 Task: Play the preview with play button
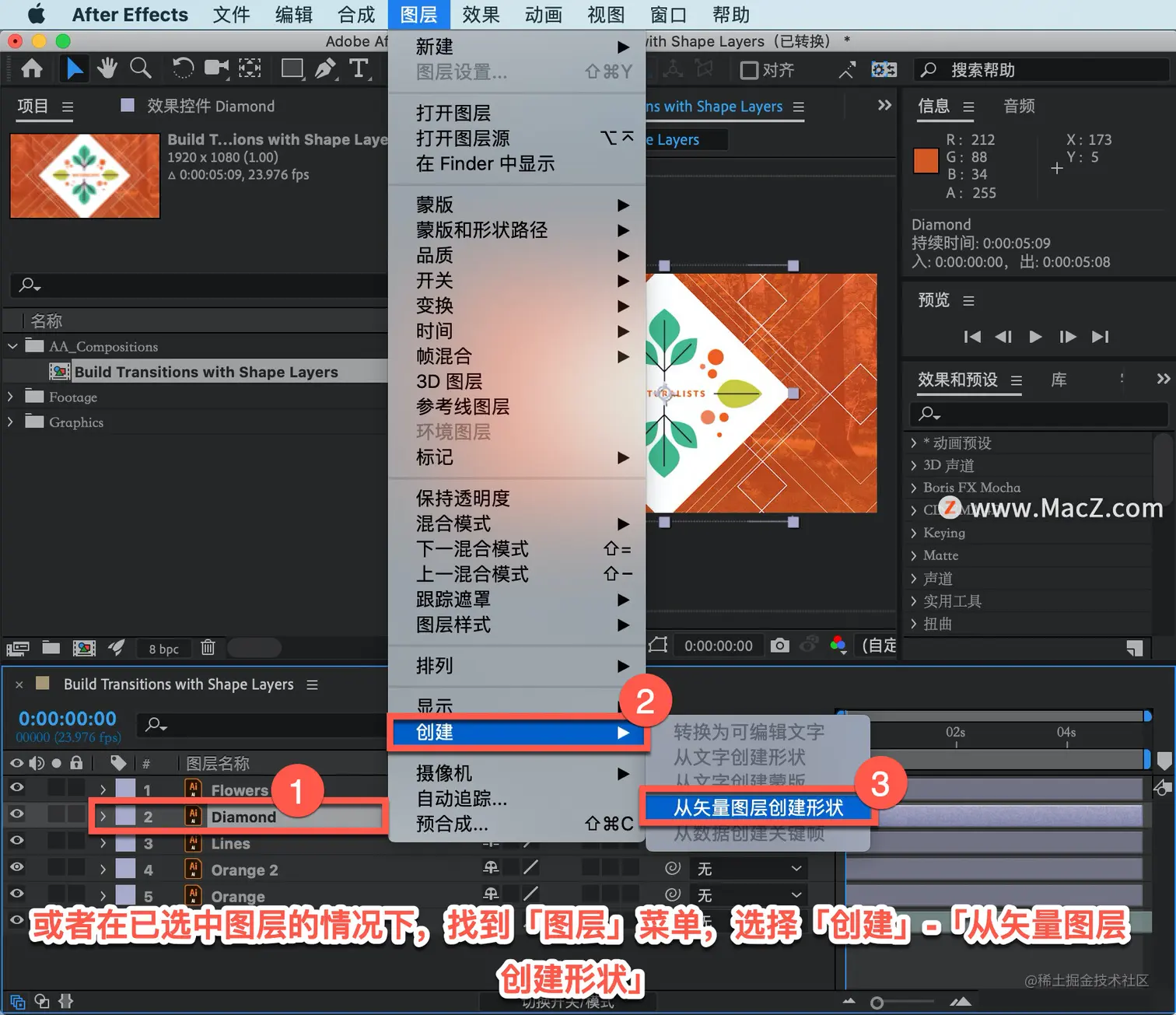(x=1035, y=337)
